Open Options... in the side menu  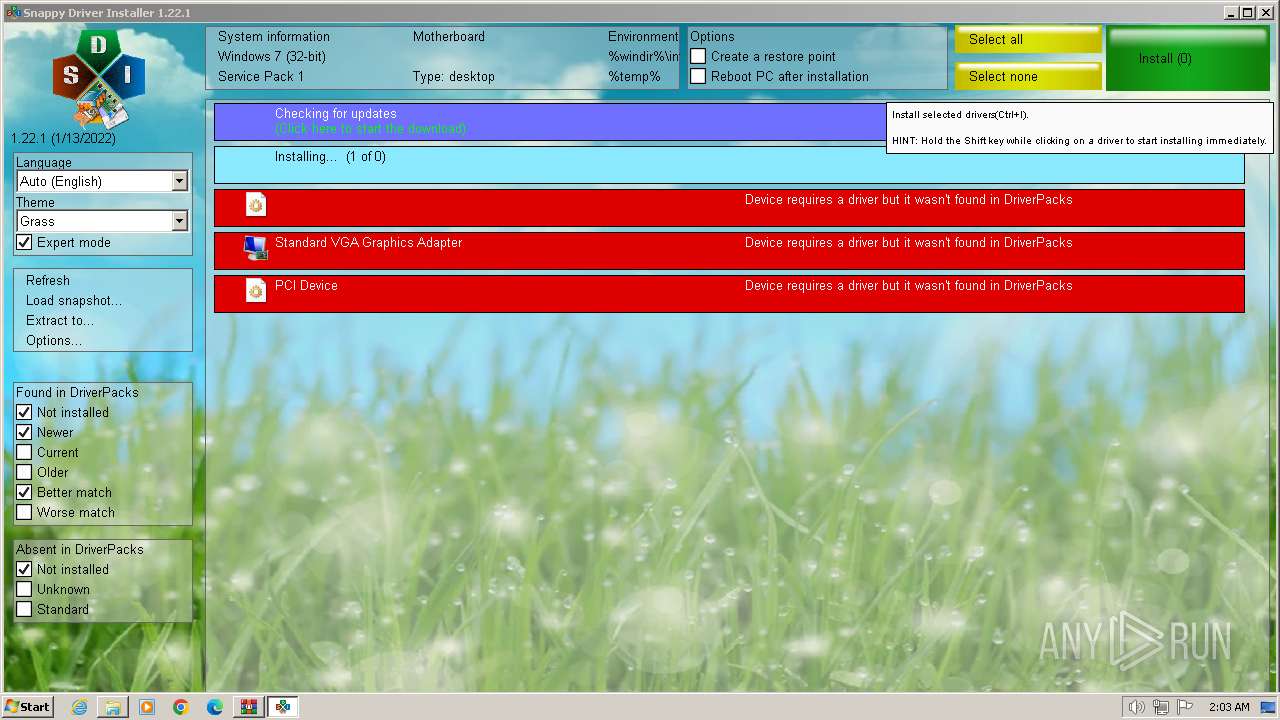[54, 341]
